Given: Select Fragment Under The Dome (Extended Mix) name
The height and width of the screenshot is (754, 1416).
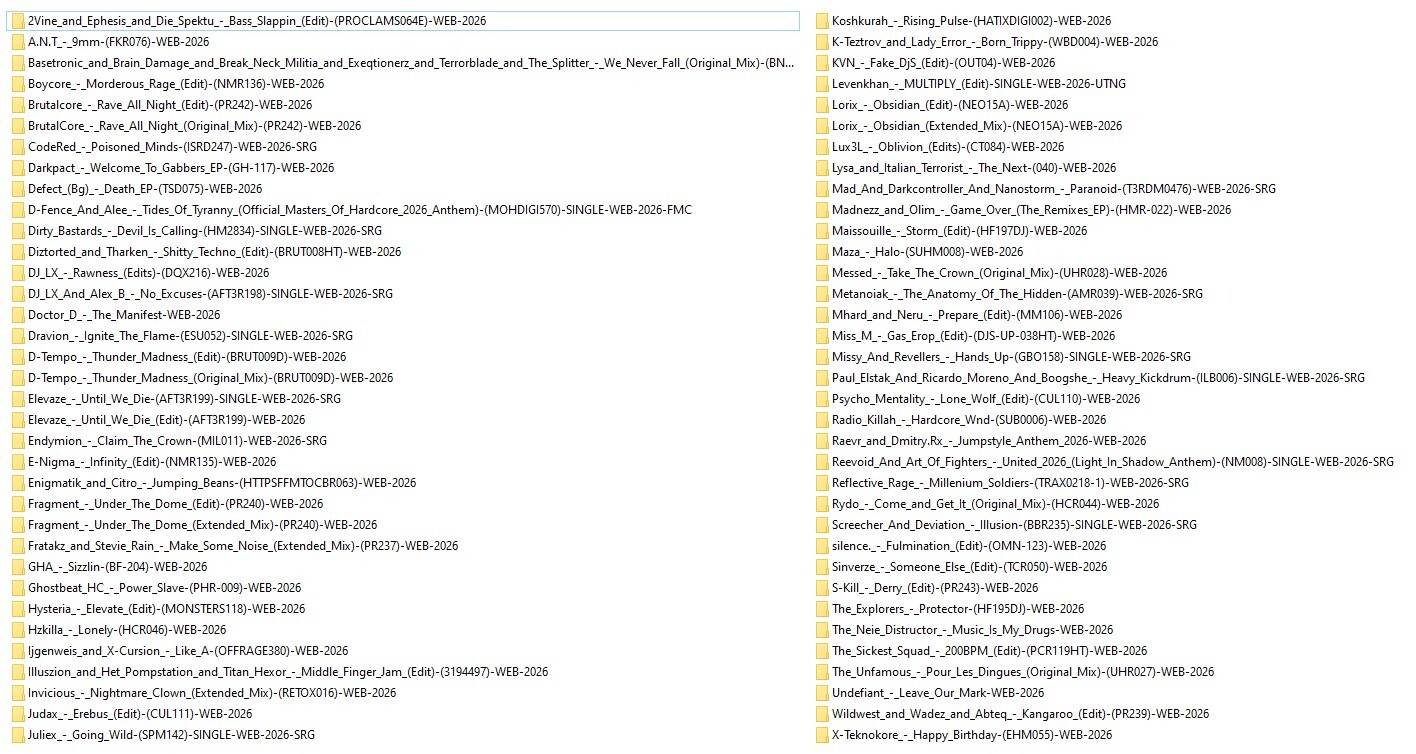Looking at the screenshot, I should point(203,525).
